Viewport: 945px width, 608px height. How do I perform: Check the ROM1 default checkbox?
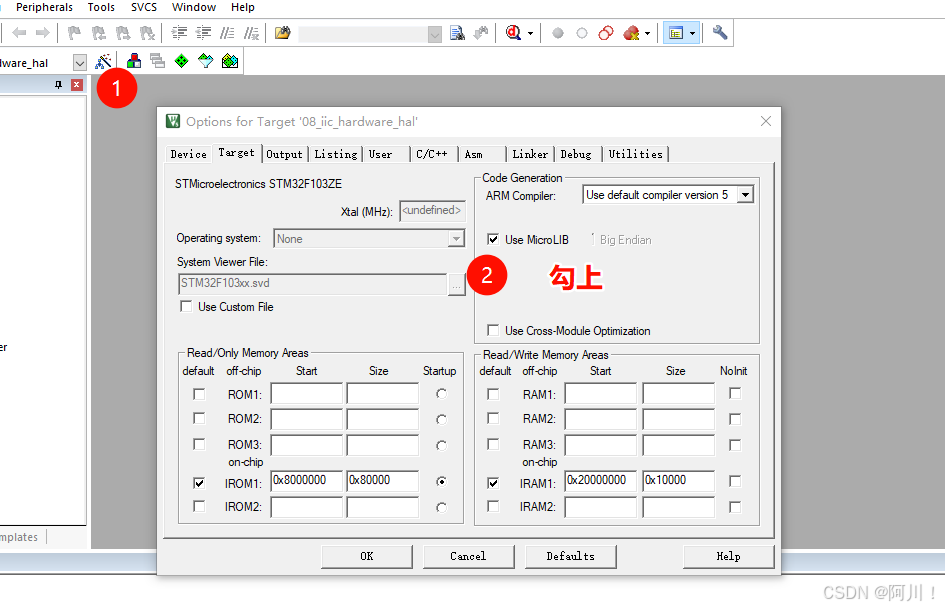pos(199,394)
